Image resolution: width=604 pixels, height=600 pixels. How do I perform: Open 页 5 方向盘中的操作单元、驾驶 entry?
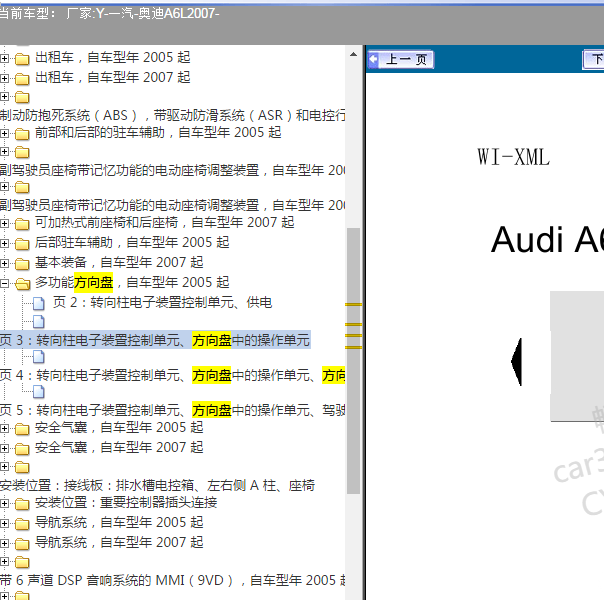pos(172,410)
